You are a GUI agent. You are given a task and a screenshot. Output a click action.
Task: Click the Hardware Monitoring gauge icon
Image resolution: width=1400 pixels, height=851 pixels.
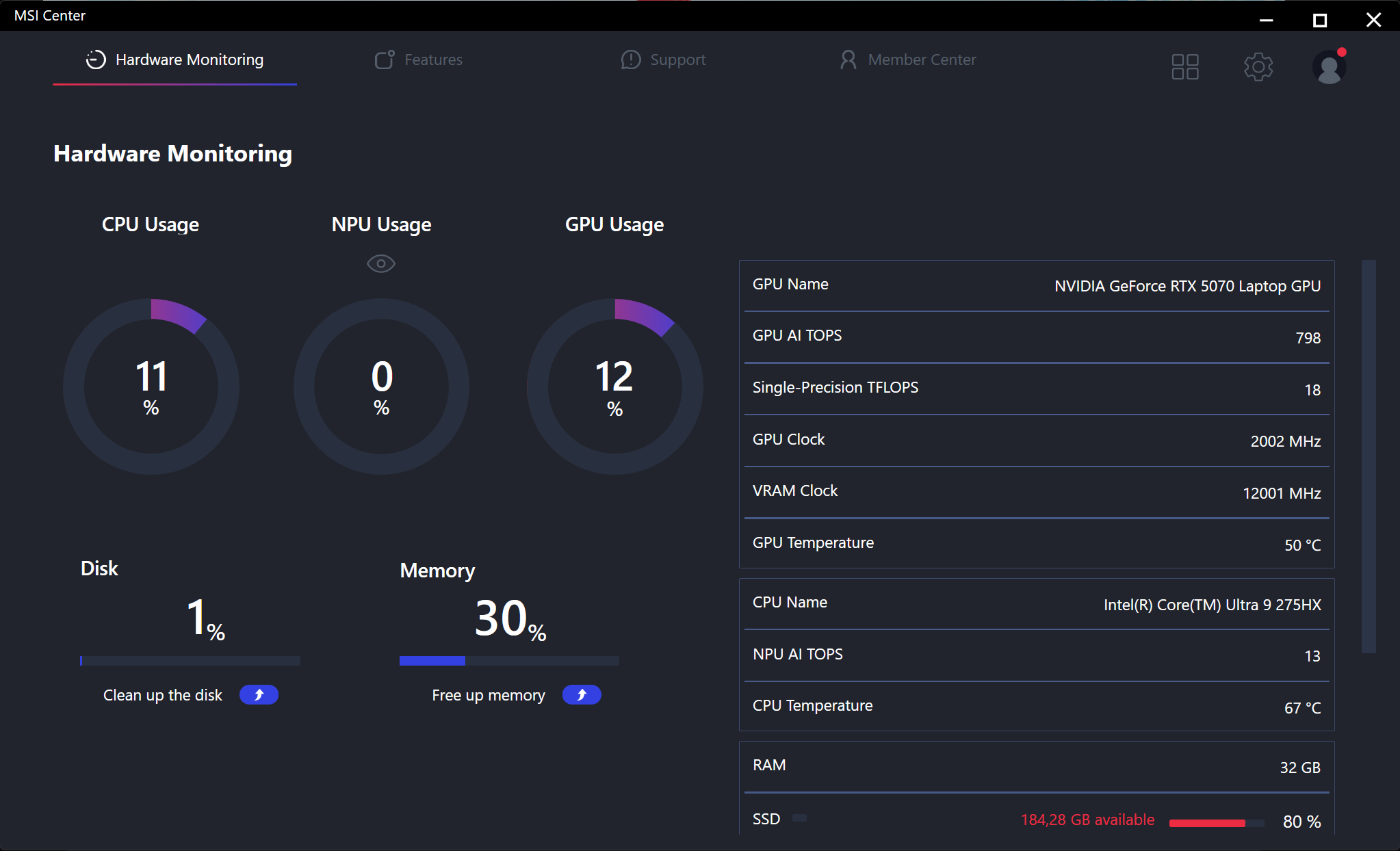pyautogui.click(x=96, y=60)
